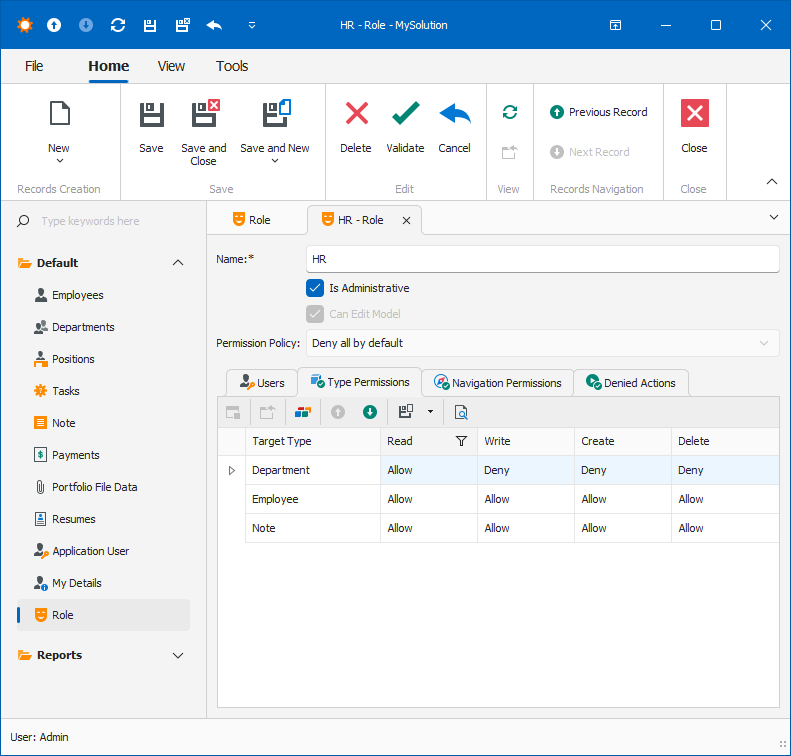
Task: Switch to the Home ribbon tab
Action: (x=108, y=66)
